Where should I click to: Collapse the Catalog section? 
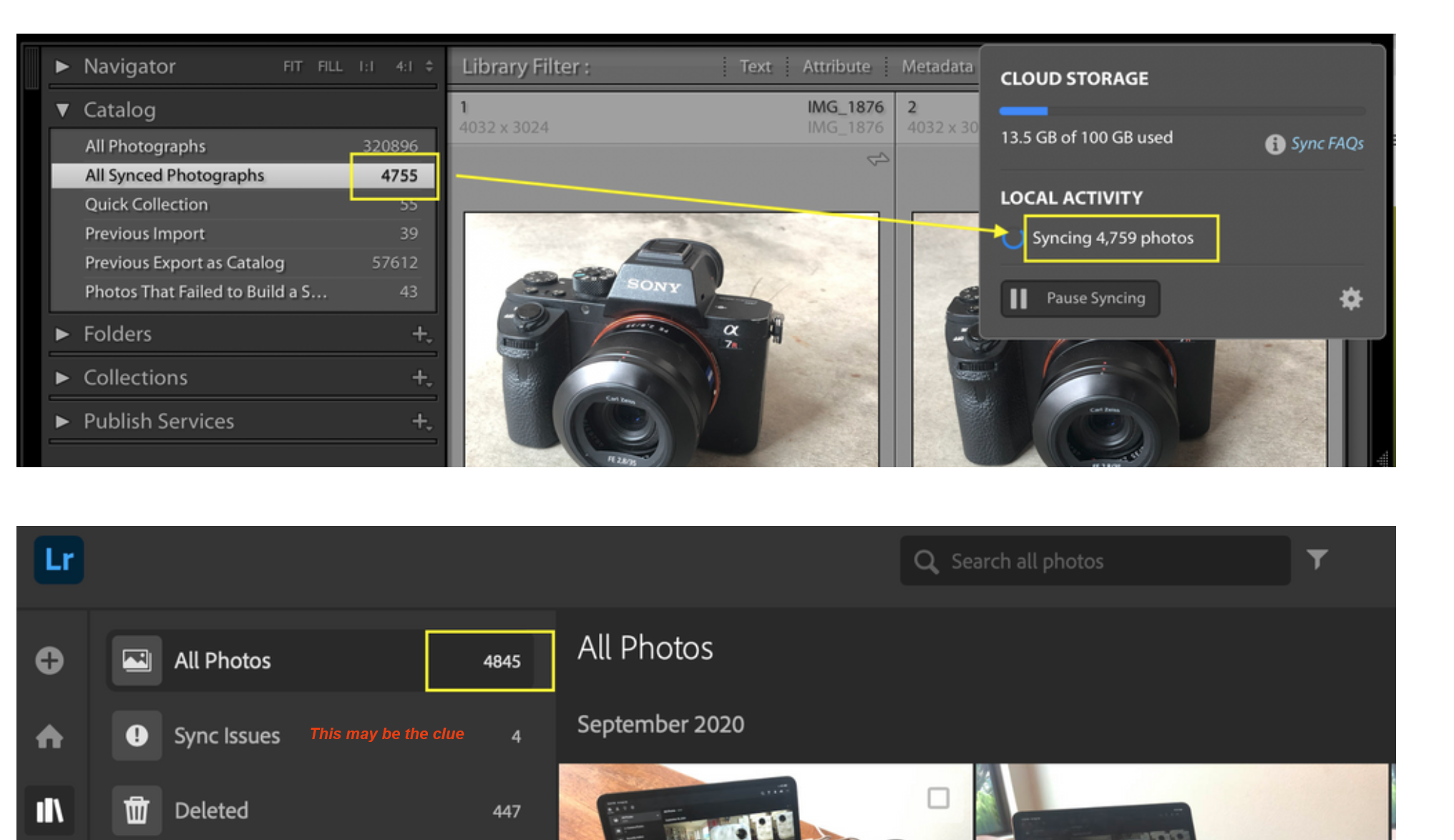pos(63,110)
